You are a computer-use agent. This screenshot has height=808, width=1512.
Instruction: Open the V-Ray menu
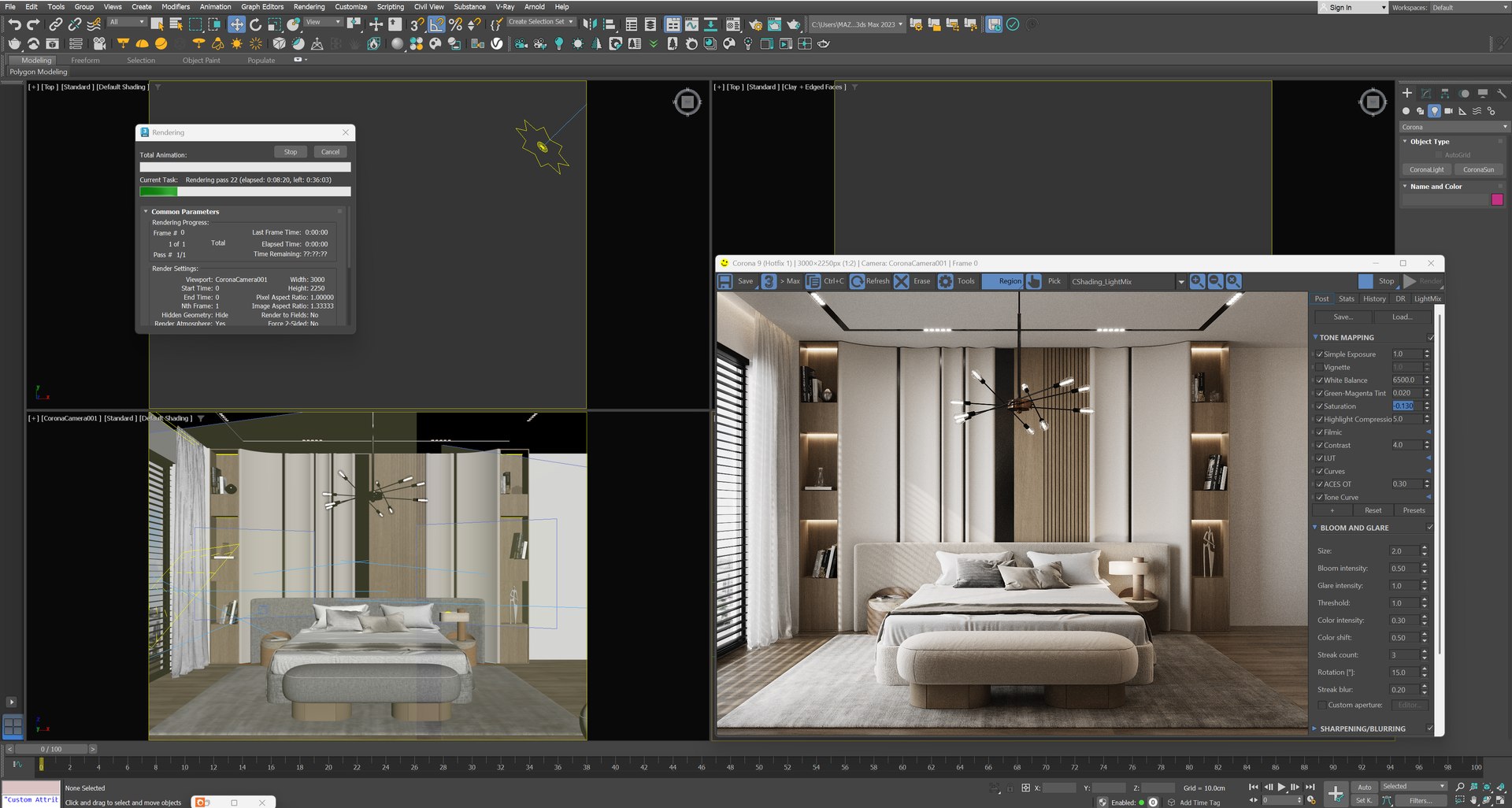(x=505, y=6)
